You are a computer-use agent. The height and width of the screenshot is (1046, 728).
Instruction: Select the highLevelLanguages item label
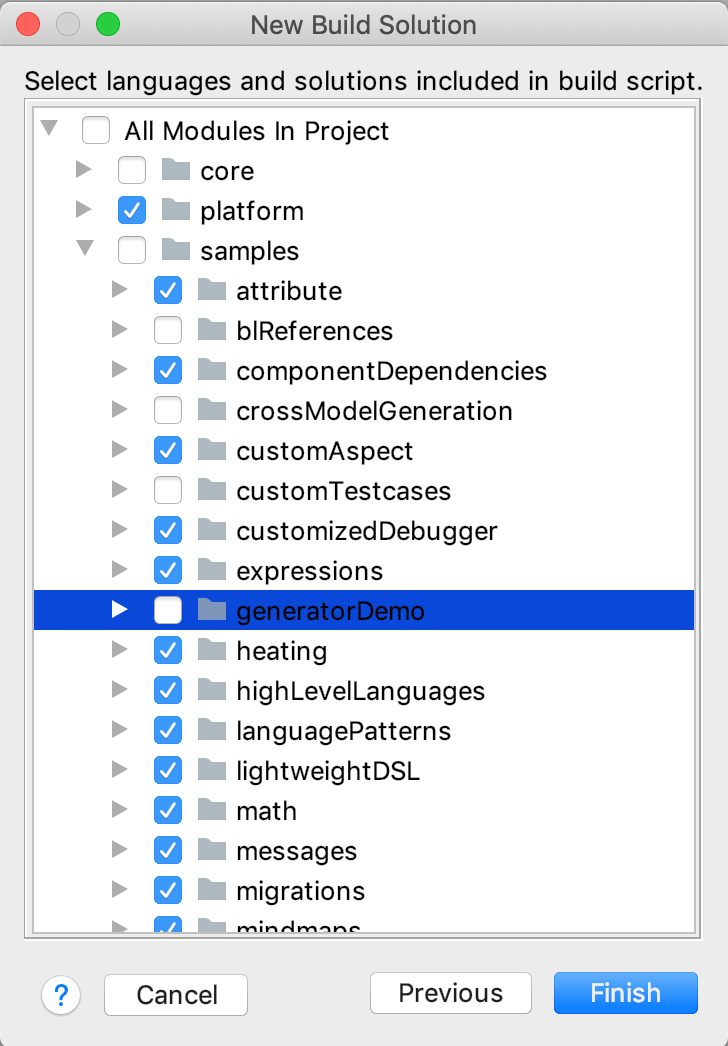(x=360, y=691)
